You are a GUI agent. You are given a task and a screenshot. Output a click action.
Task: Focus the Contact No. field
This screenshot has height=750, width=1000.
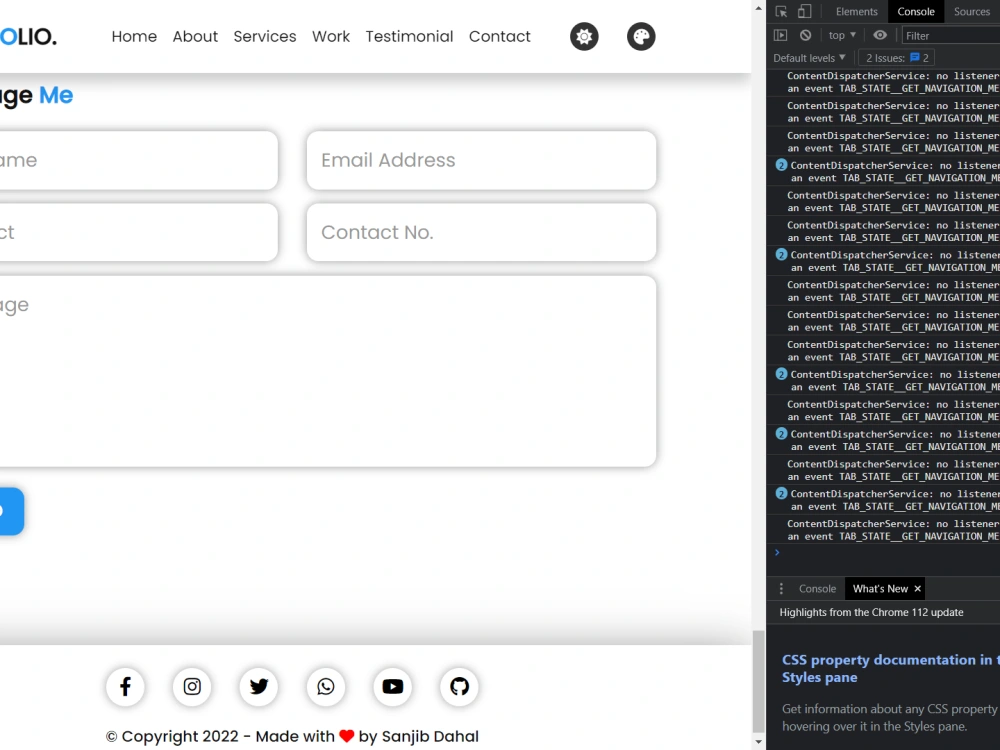coord(482,232)
